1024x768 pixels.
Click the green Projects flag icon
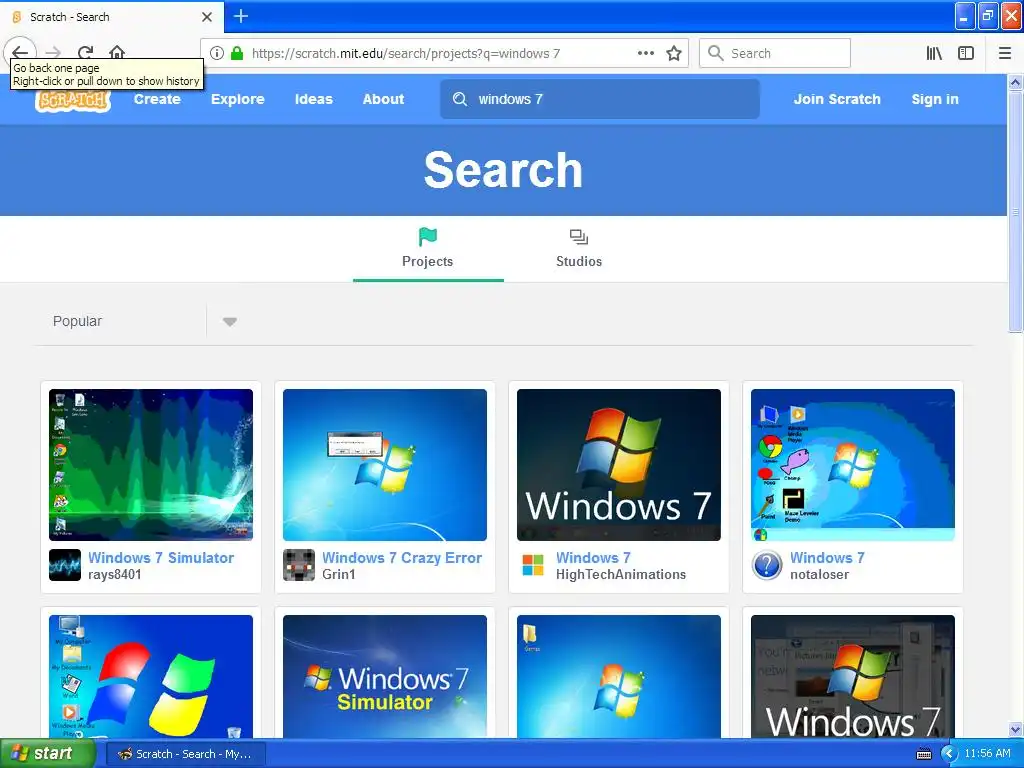click(x=428, y=236)
